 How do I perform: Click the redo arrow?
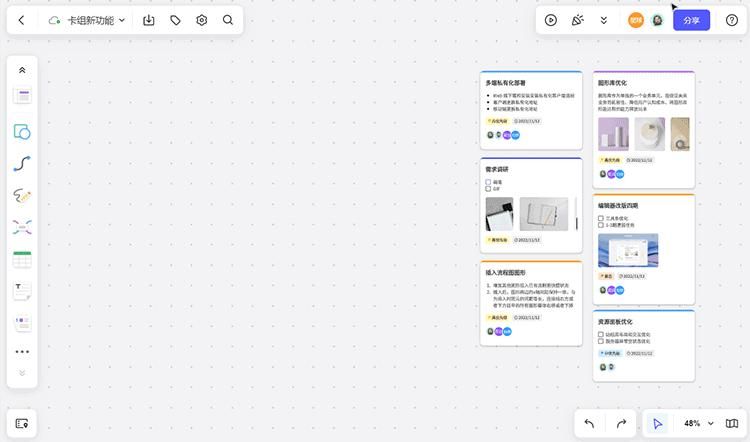(x=621, y=423)
